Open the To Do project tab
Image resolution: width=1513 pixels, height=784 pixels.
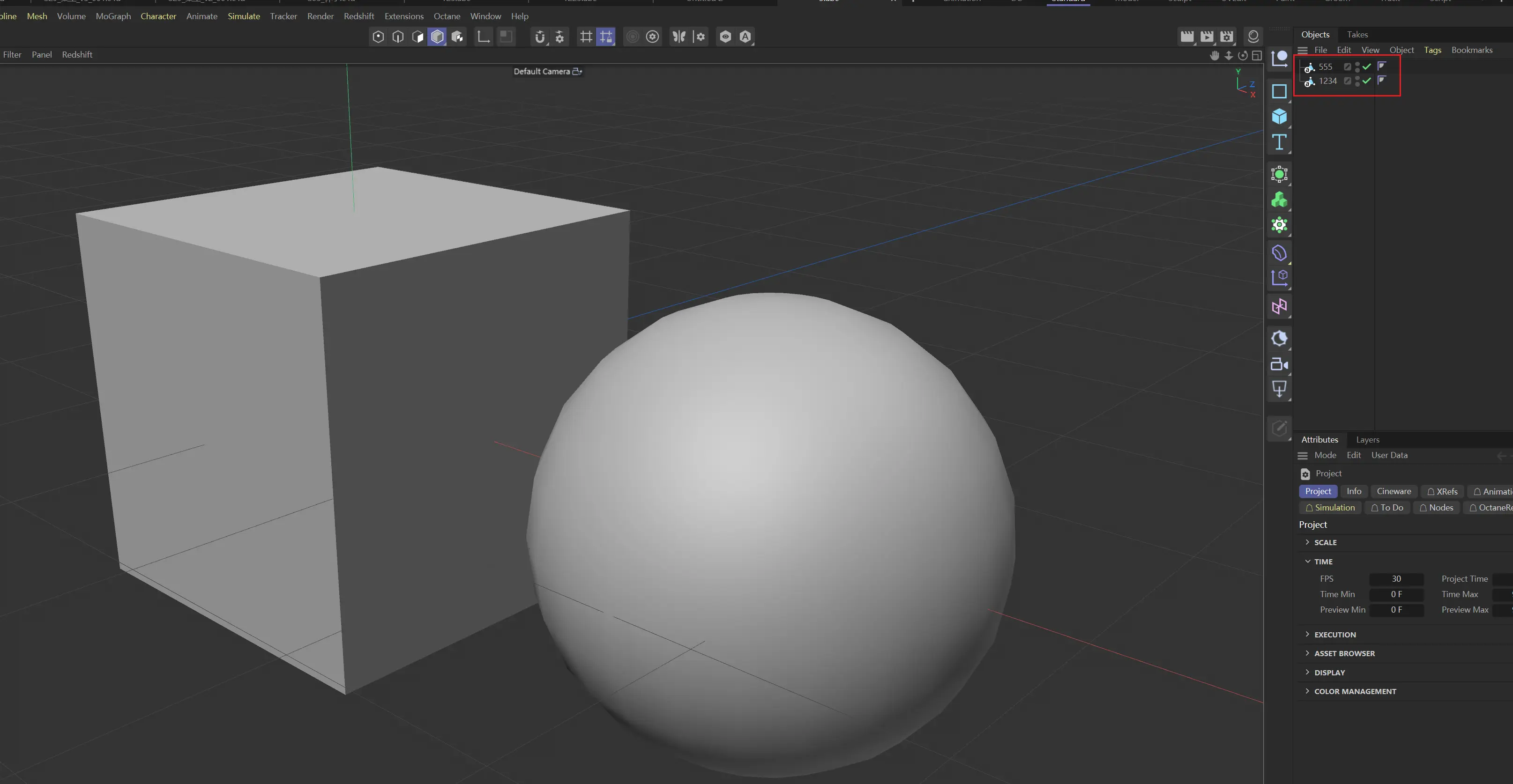[1386, 508]
